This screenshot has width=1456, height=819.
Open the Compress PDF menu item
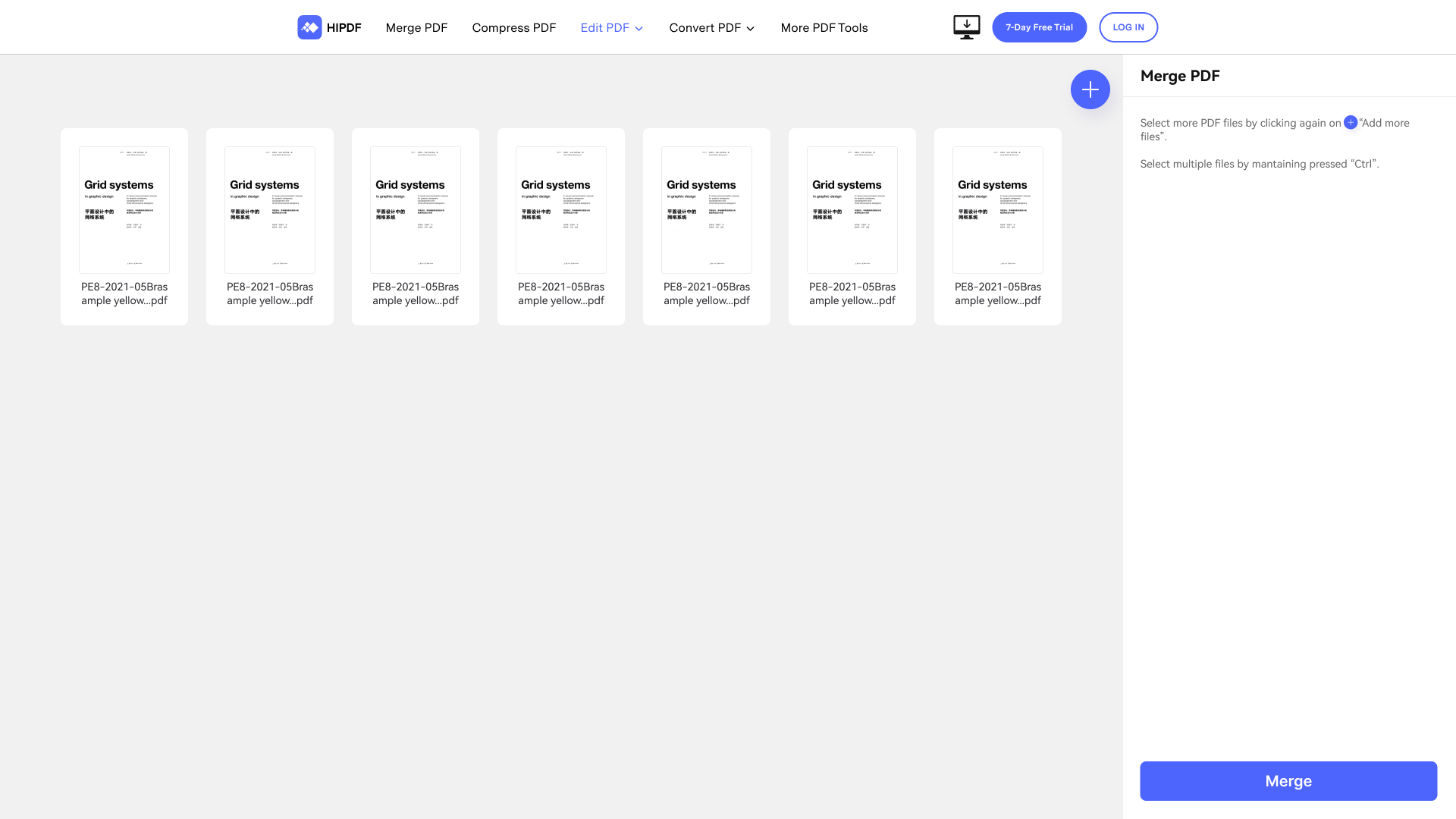[513, 27]
